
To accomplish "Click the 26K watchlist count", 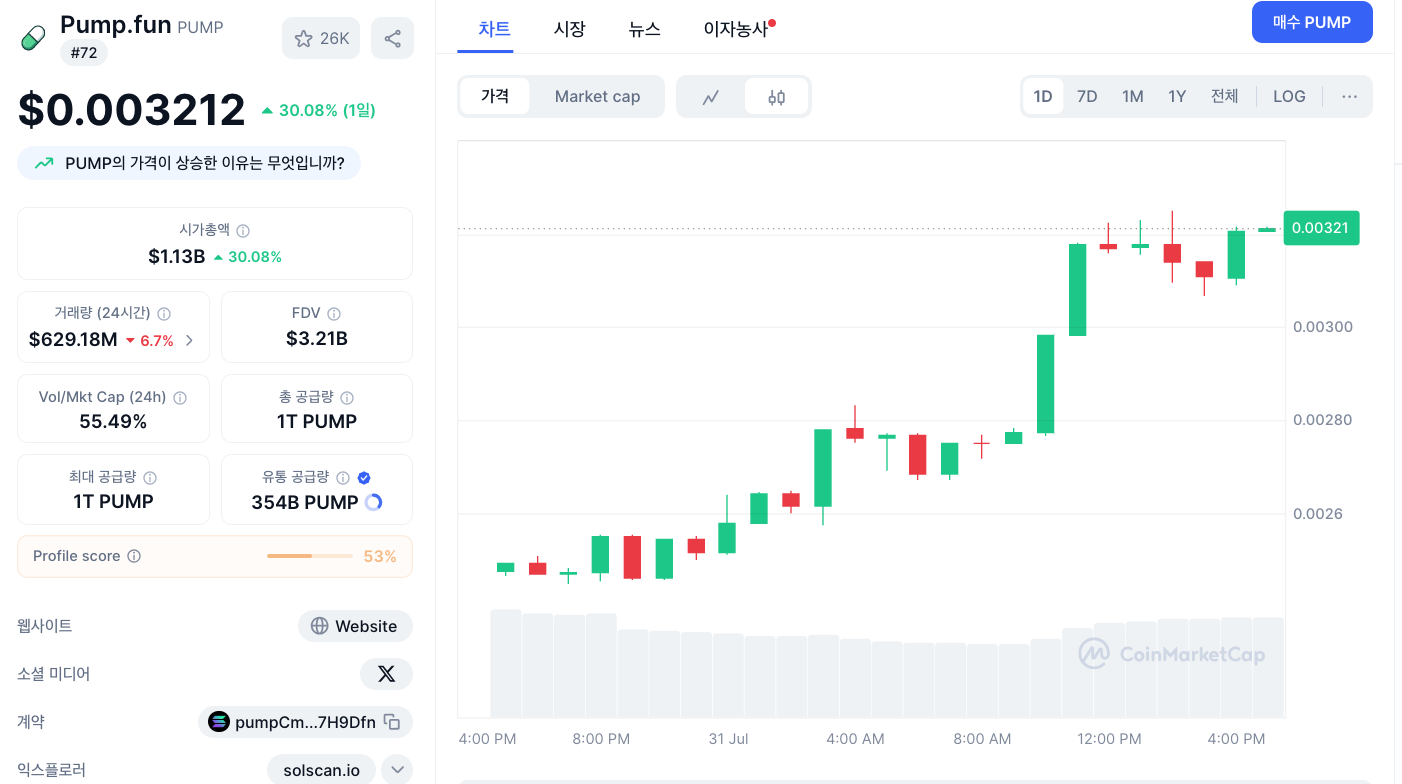I will pyautogui.click(x=335, y=39).
